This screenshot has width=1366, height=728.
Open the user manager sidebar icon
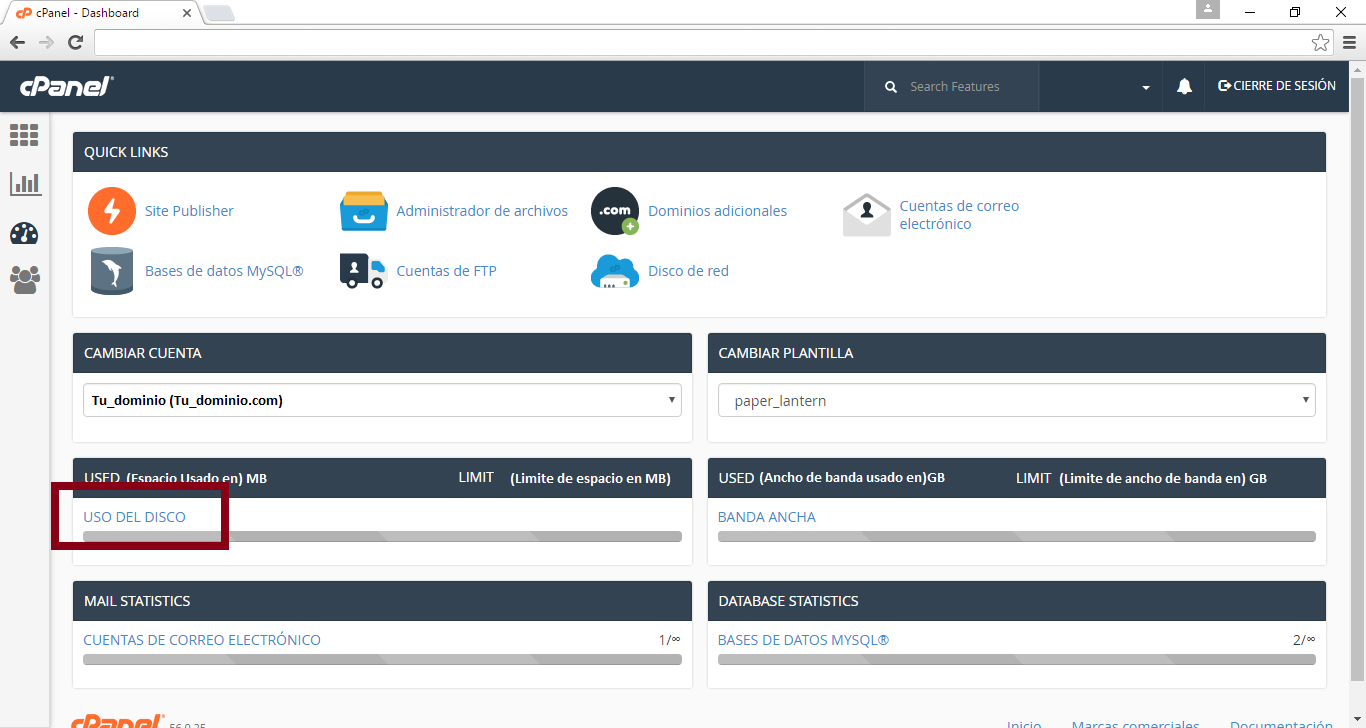click(24, 280)
